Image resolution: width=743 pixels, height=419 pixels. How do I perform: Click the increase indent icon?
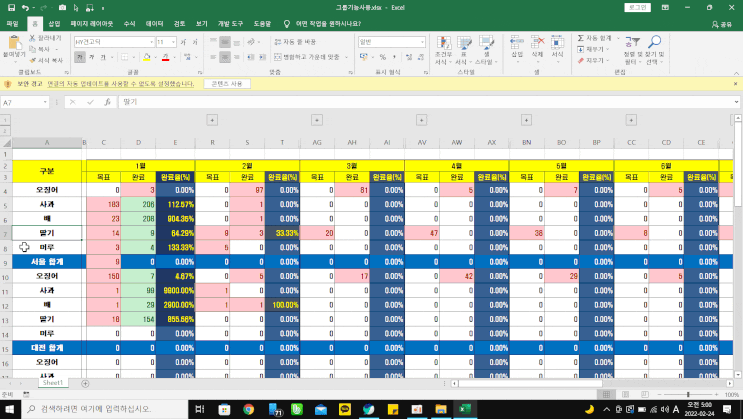263,57
